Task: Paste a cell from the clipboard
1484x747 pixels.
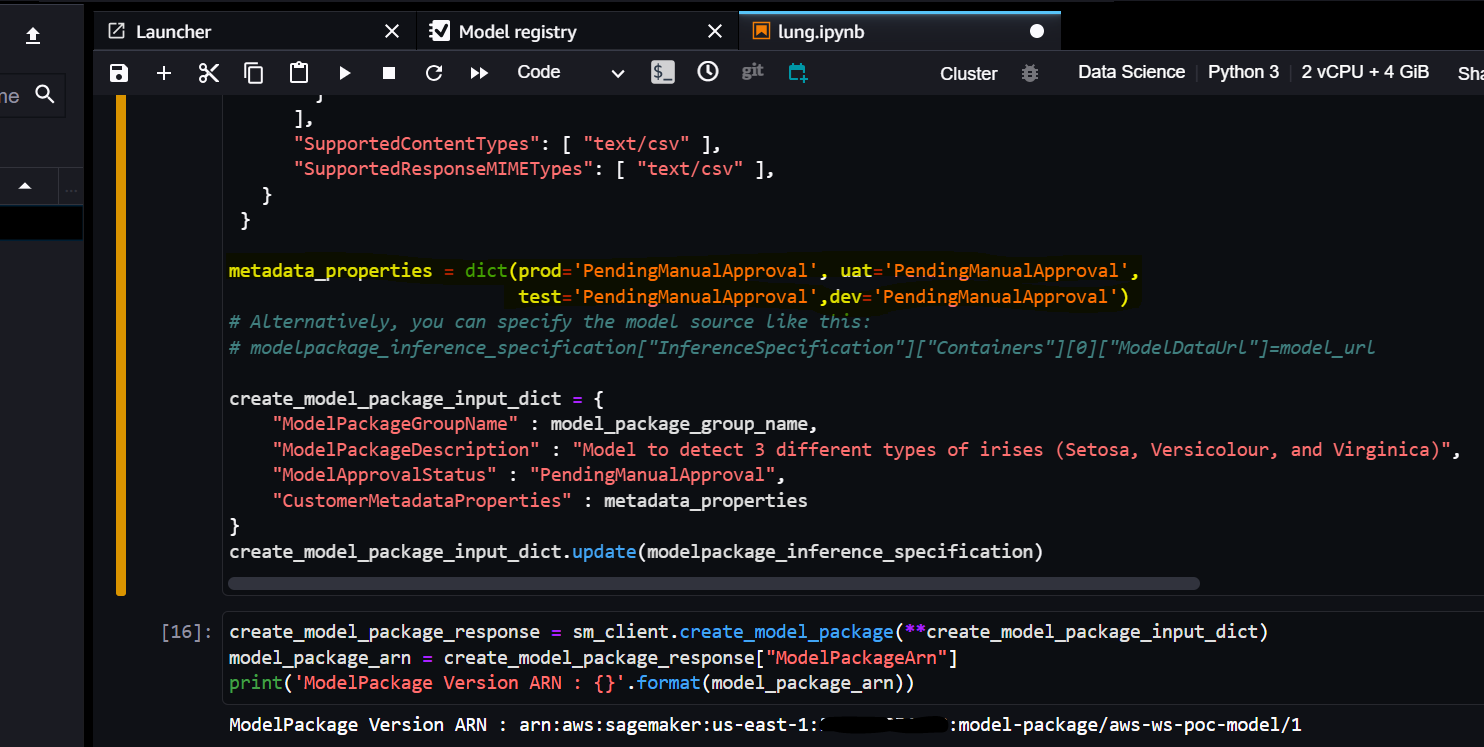Action: (298, 72)
